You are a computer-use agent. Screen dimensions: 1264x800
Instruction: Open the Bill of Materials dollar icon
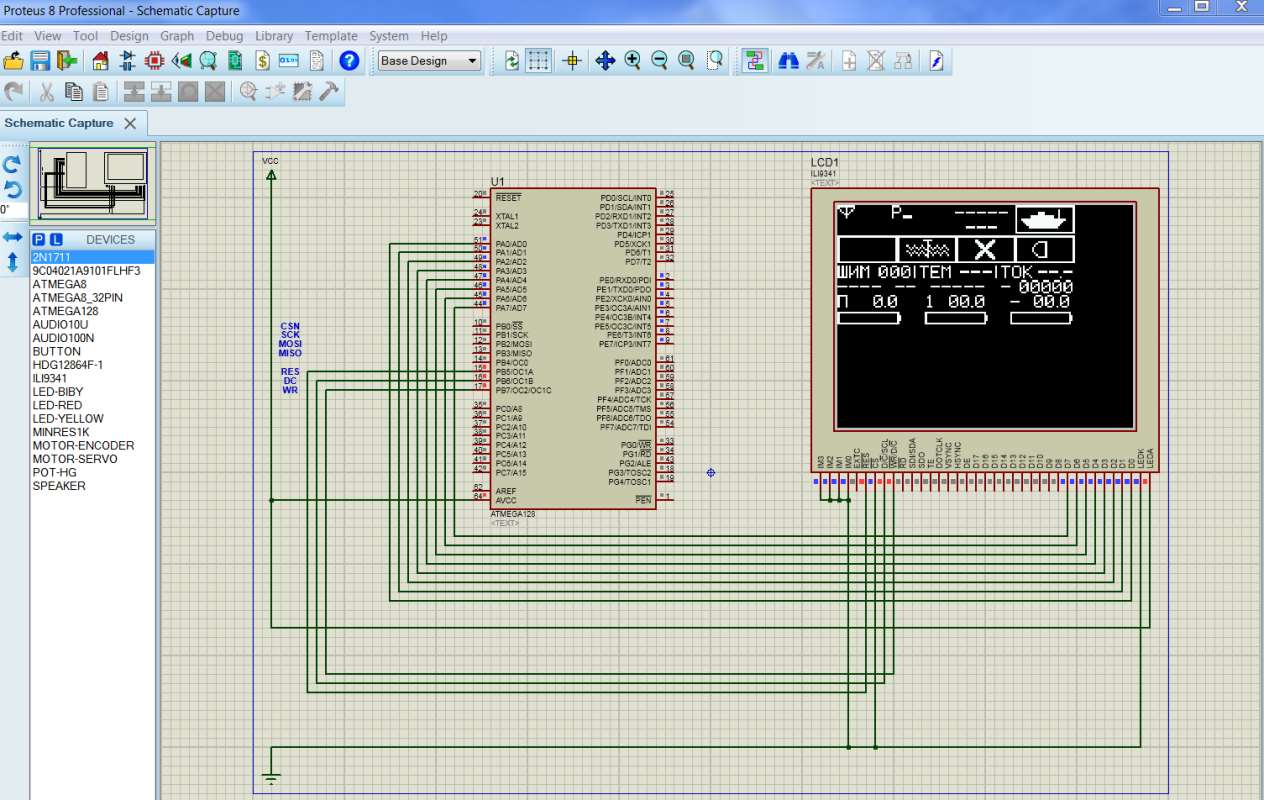(x=262, y=61)
